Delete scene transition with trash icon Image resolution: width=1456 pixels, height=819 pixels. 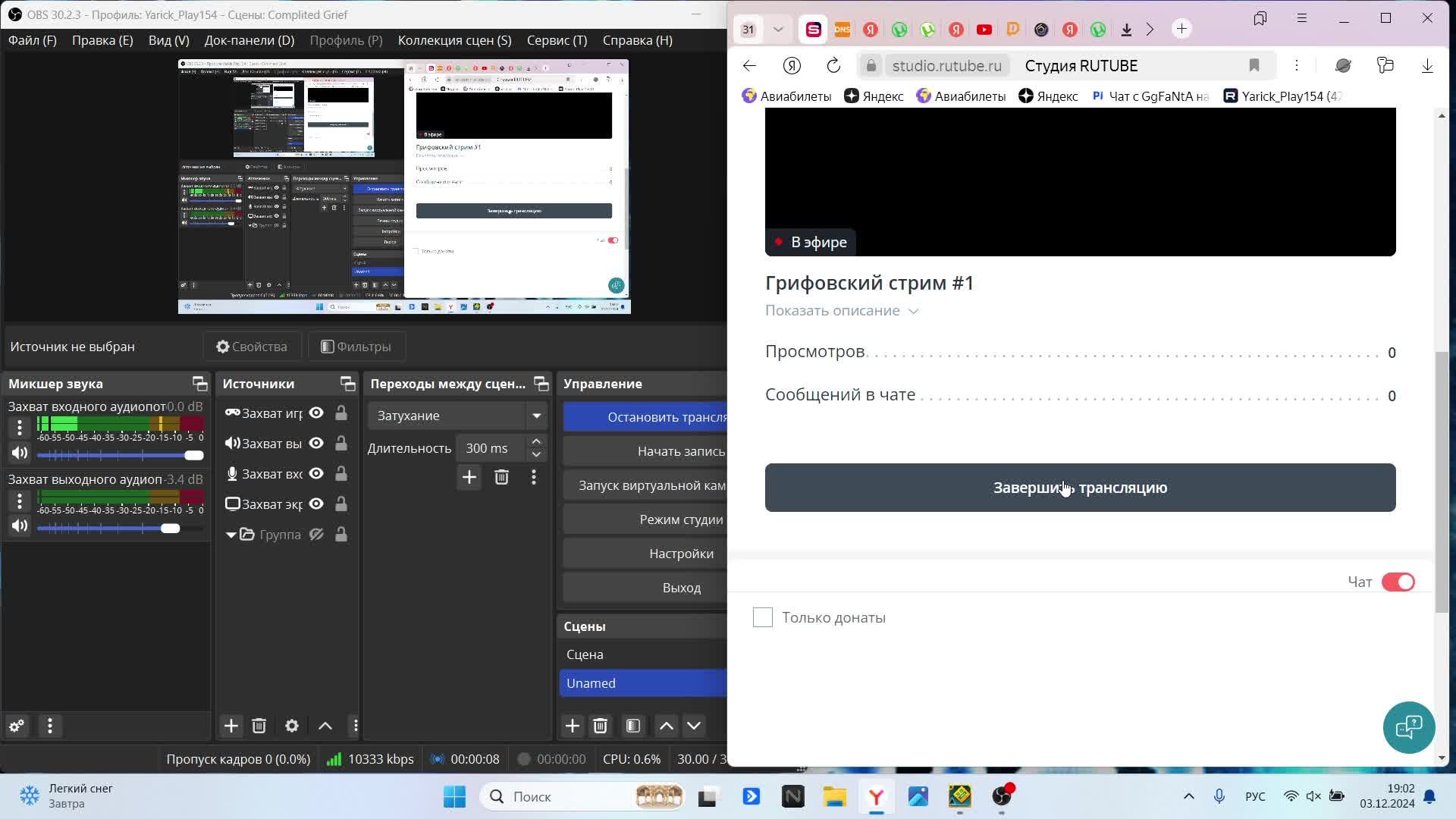click(x=501, y=477)
